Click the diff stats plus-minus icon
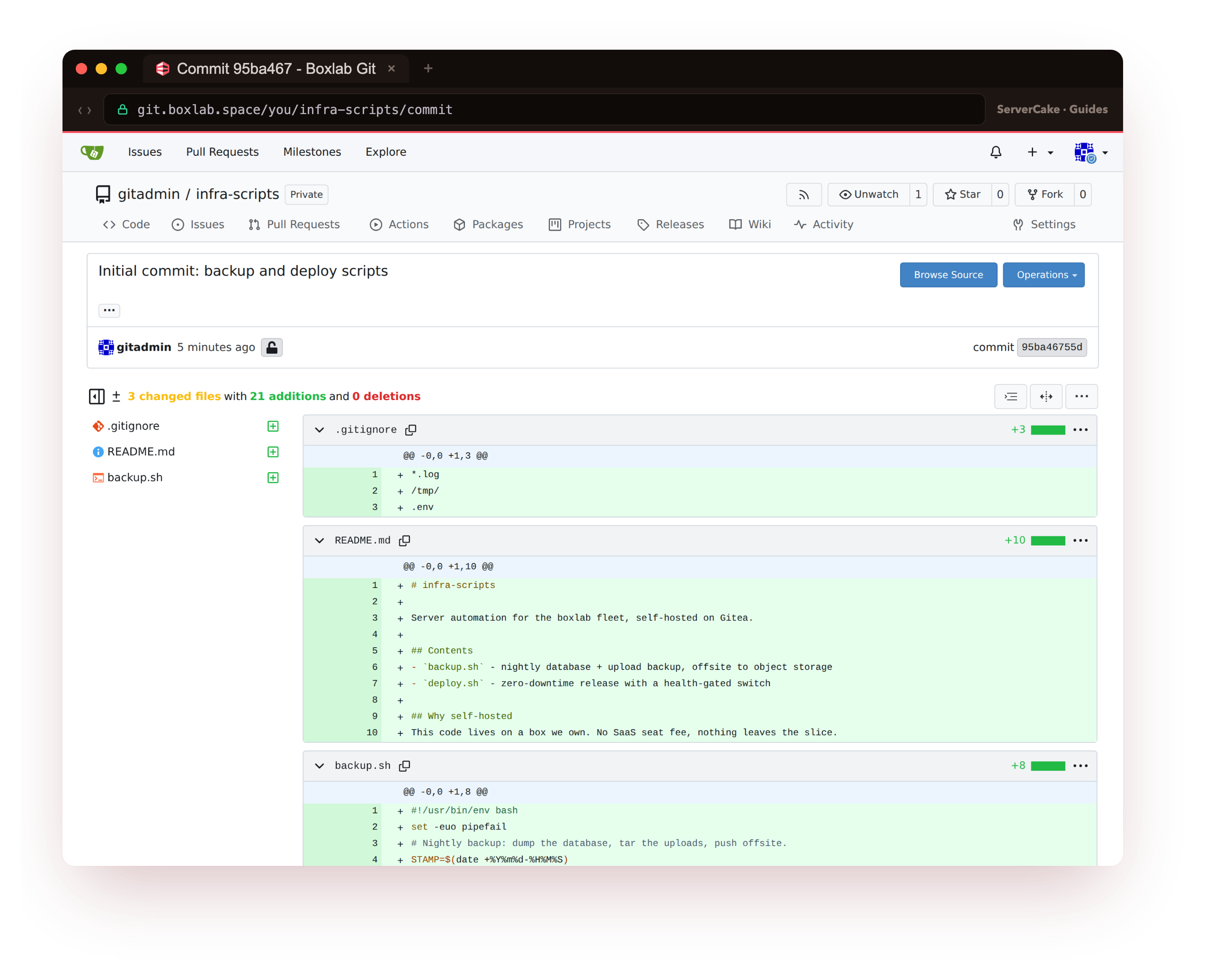The image size is (1205, 980). click(116, 397)
